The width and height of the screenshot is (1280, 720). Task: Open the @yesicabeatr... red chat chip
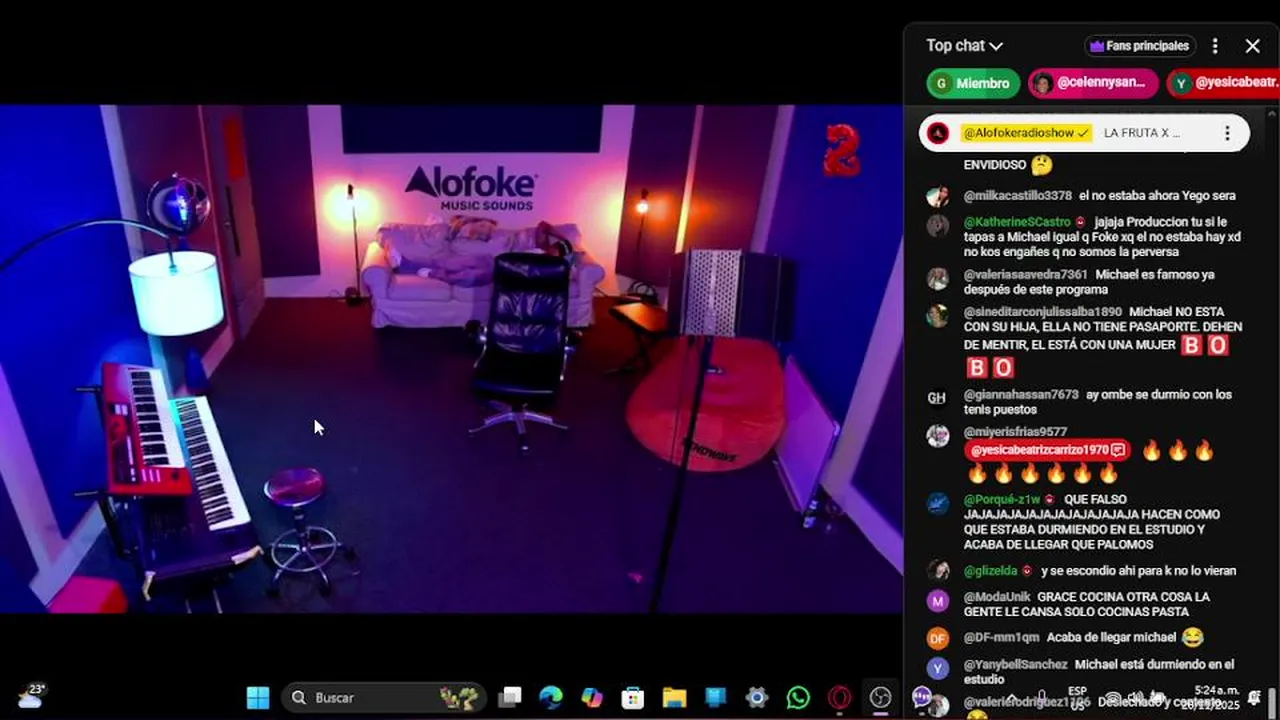point(1223,83)
